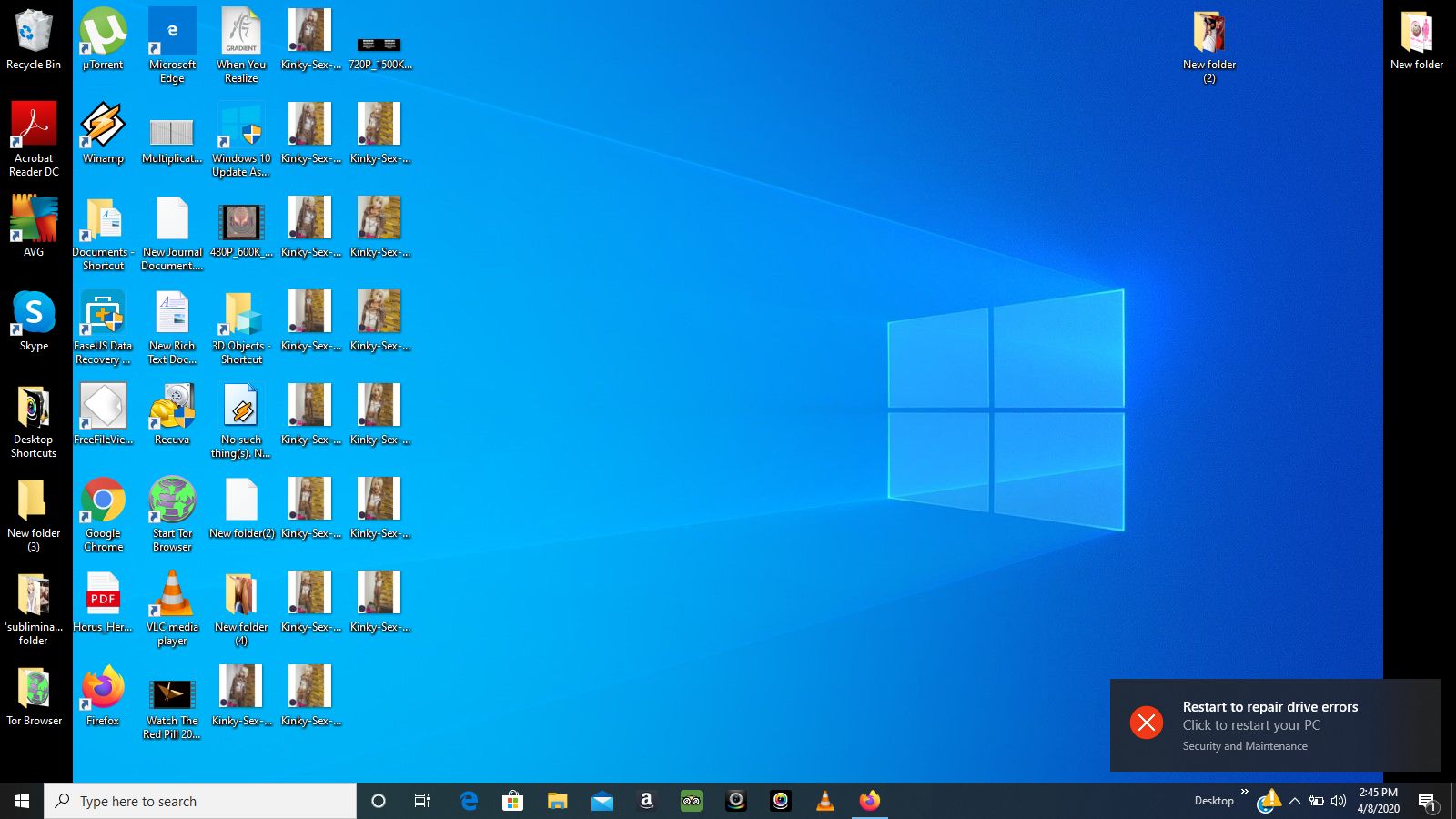Open Task View on the taskbar

pyautogui.click(x=422, y=801)
